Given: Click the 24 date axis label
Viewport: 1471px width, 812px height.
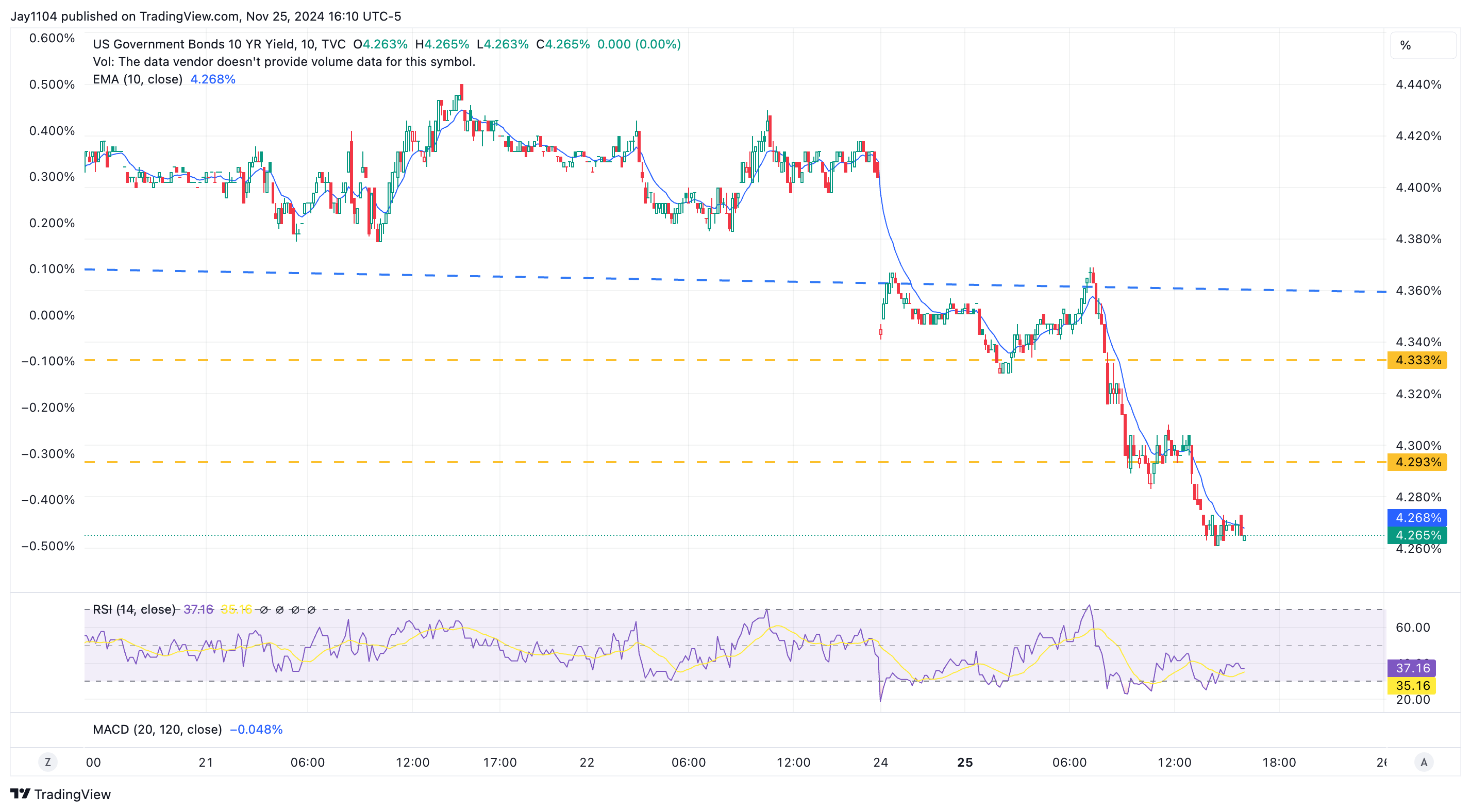Looking at the screenshot, I should pyautogui.click(x=880, y=763).
